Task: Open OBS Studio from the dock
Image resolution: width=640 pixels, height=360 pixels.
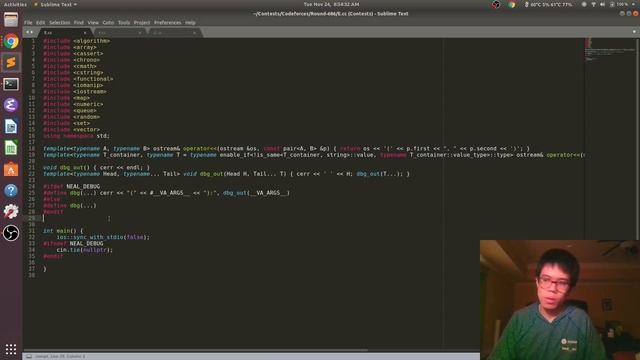Action: point(11,233)
